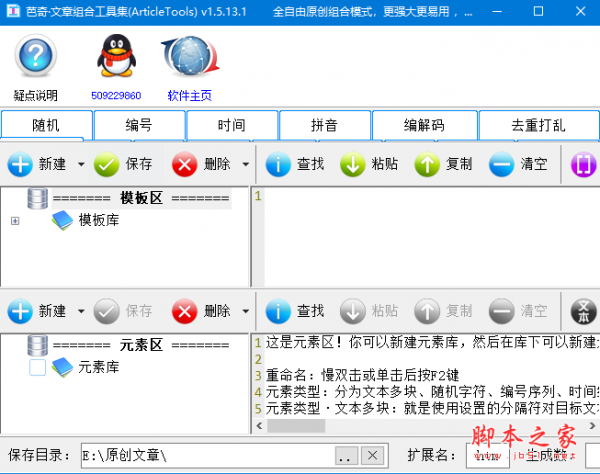Tick the 元素库 checkbox

(38, 368)
